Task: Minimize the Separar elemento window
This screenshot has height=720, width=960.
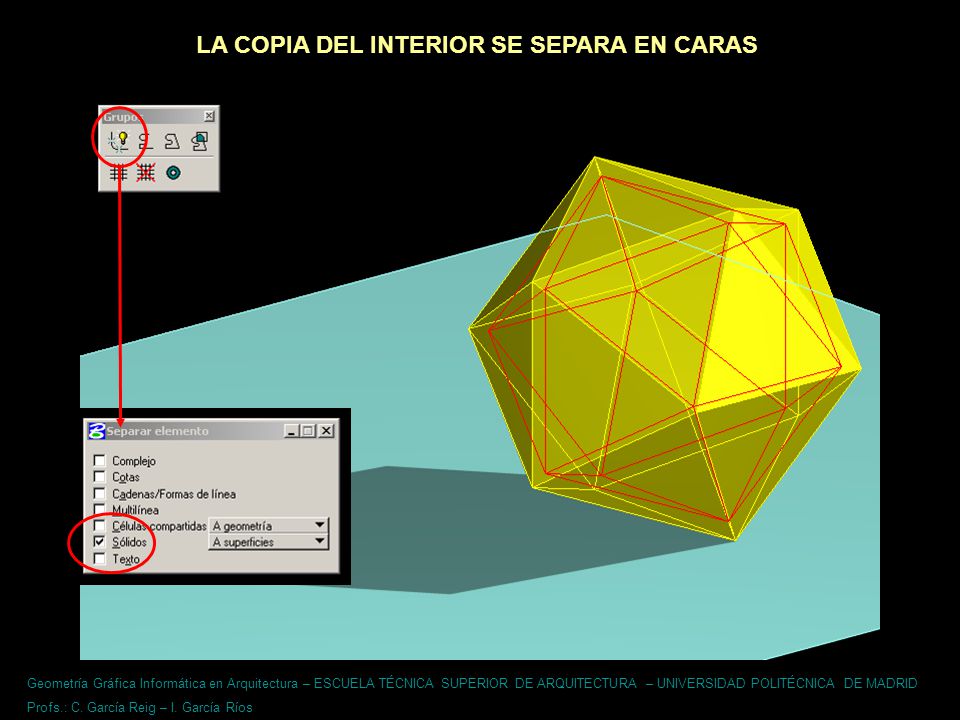Action: click(x=292, y=431)
